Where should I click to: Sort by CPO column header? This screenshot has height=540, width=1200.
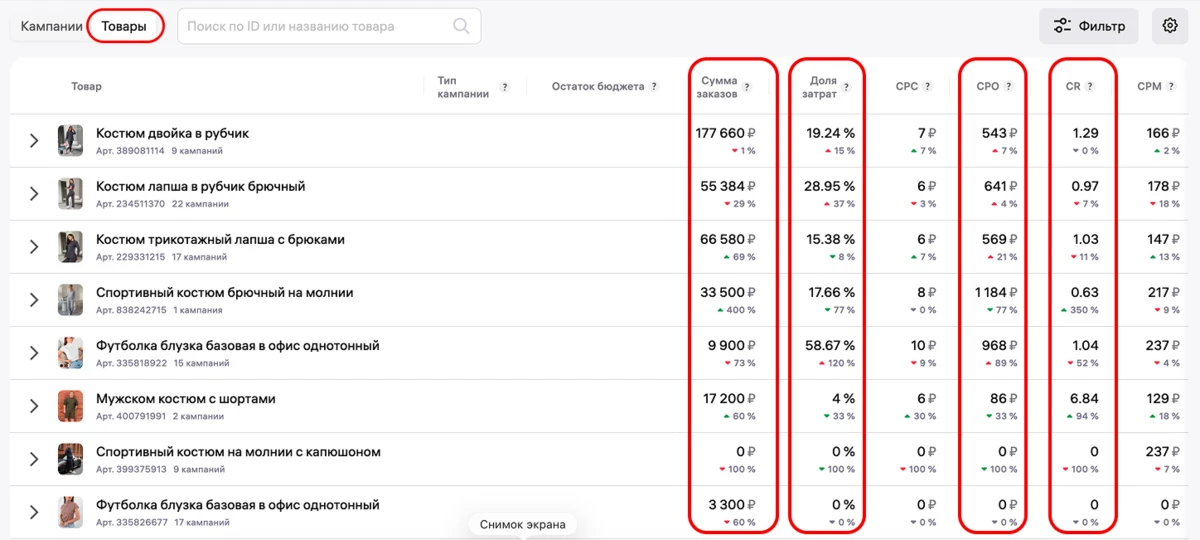(988, 87)
